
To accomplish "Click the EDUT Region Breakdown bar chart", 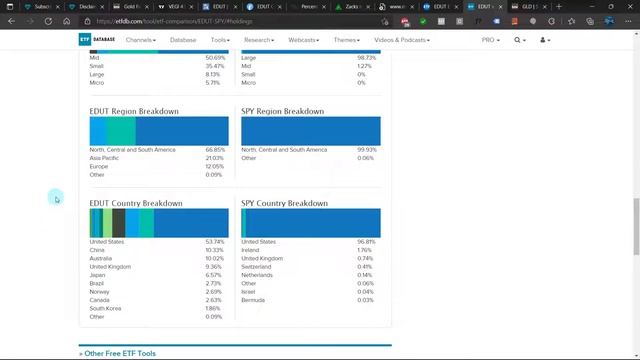I will pos(159,131).
